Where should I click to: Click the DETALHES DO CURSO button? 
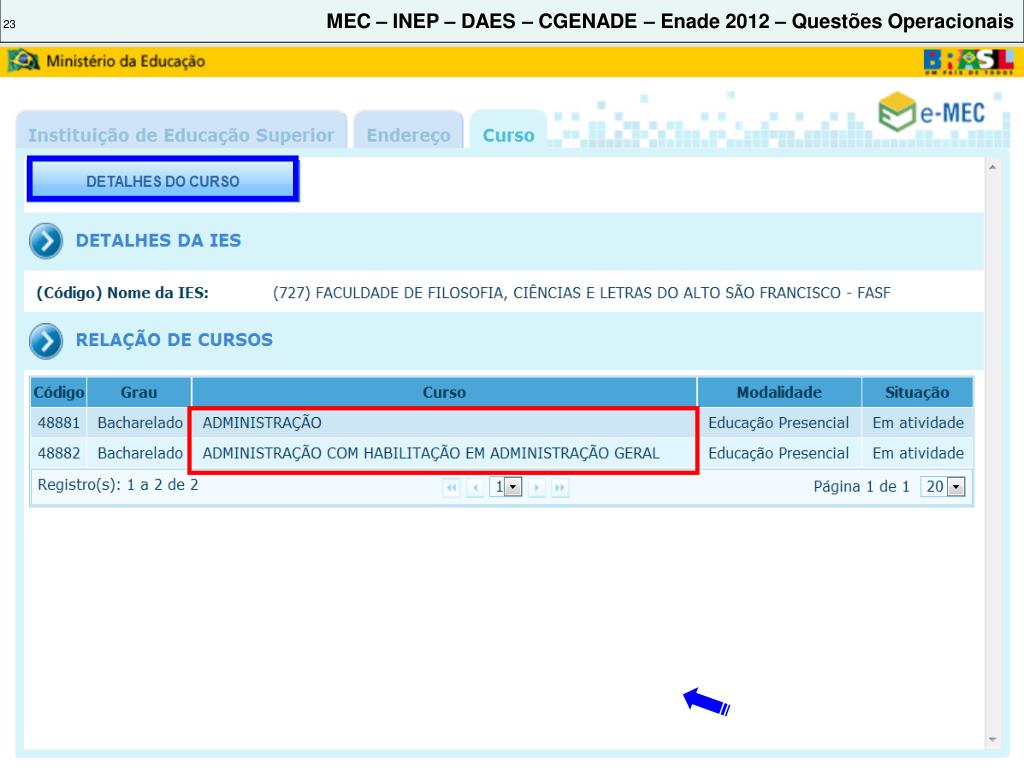tap(163, 179)
